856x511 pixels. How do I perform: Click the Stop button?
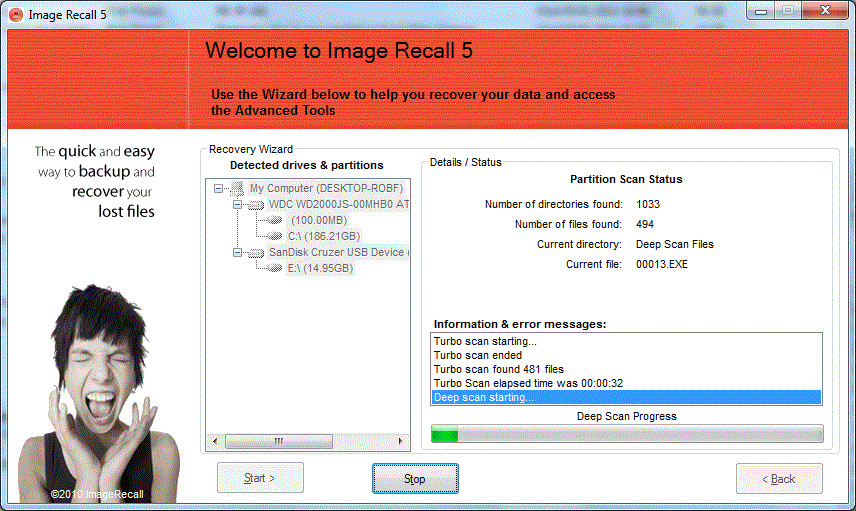(415, 479)
